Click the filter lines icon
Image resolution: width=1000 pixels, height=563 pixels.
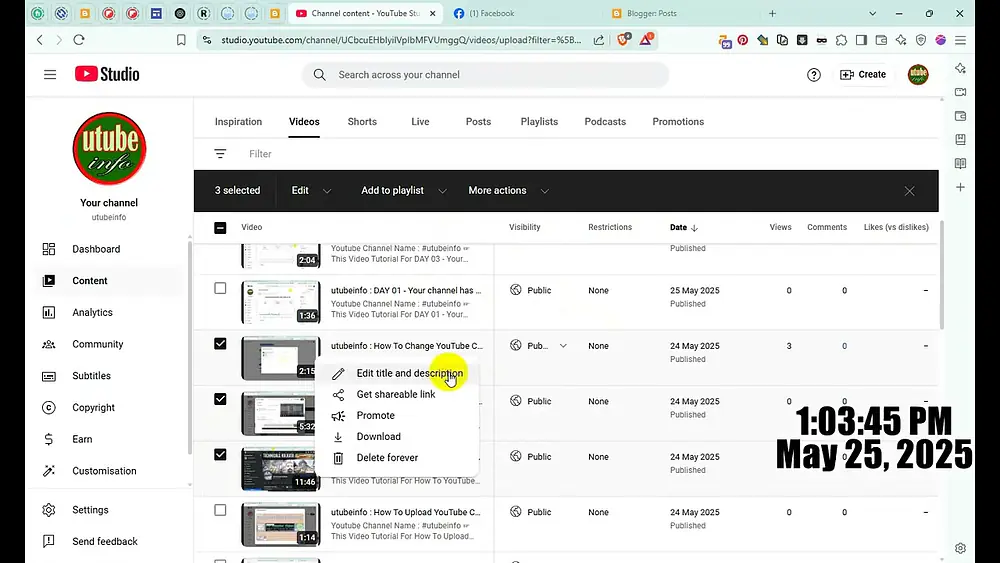pos(220,154)
